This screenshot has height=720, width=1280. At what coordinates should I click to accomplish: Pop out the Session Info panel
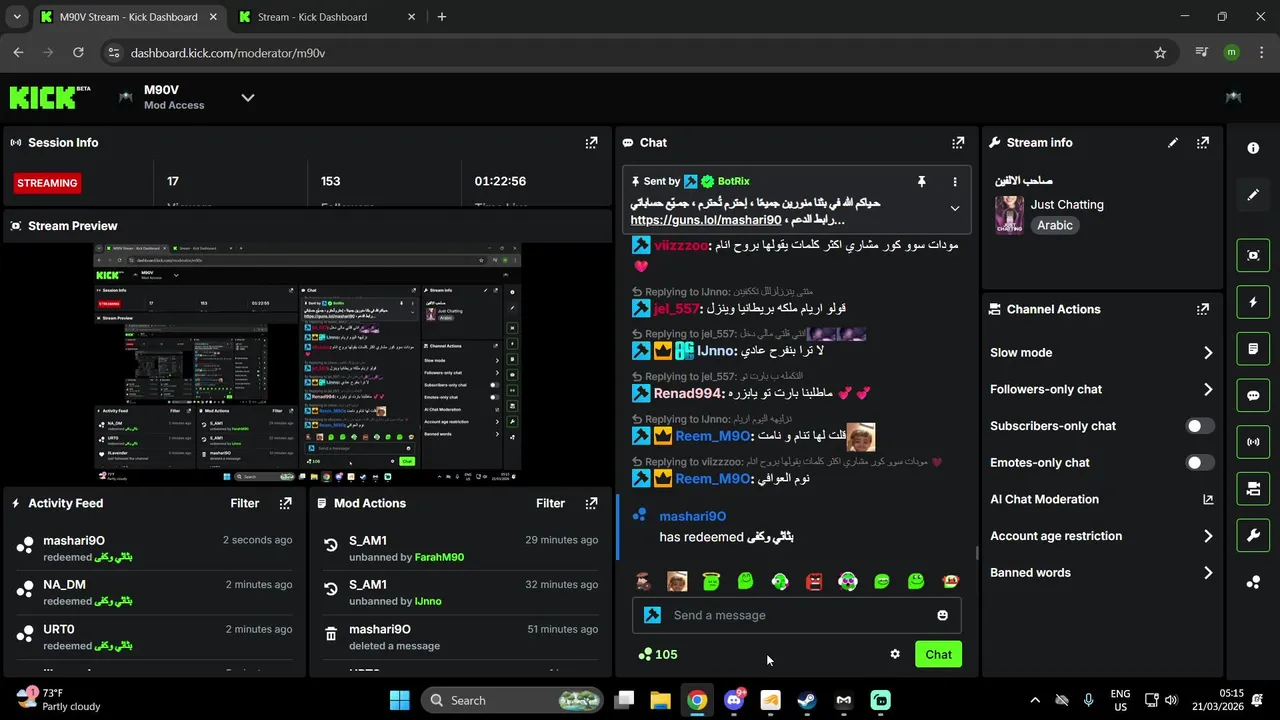tap(591, 143)
